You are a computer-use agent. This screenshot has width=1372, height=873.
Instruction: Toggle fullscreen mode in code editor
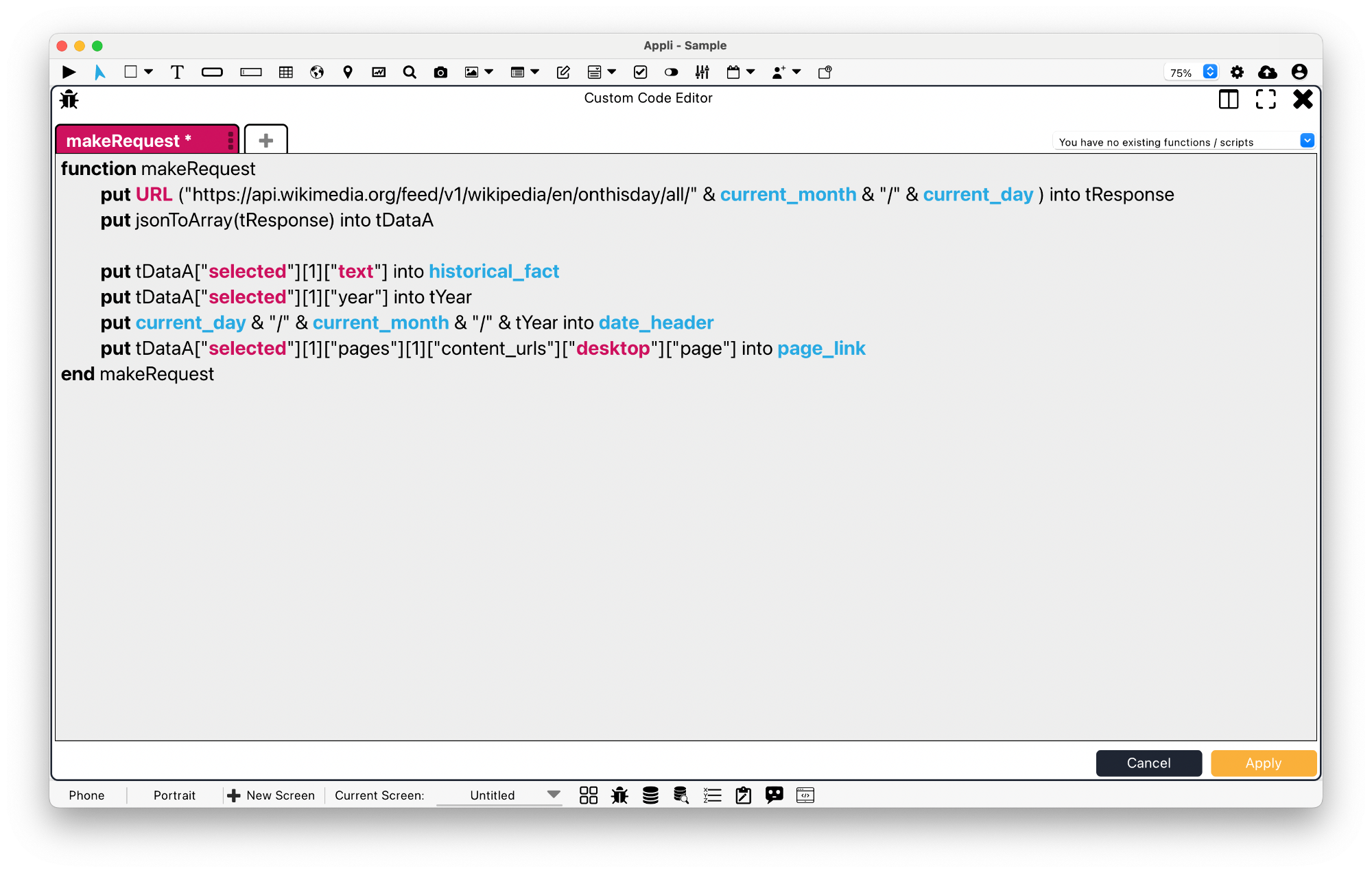click(x=1264, y=98)
